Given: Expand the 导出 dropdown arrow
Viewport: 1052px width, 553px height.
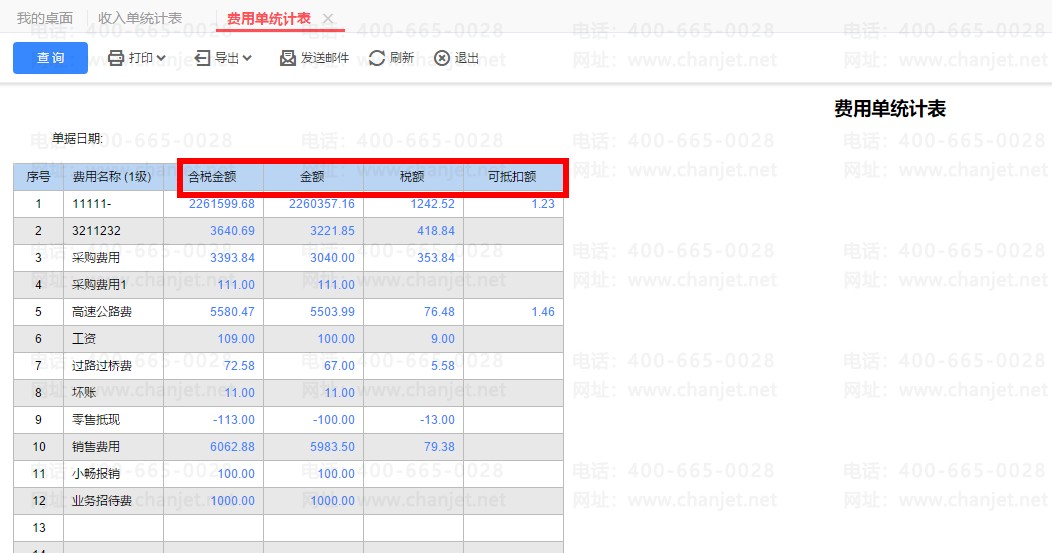Looking at the screenshot, I should [247, 58].
